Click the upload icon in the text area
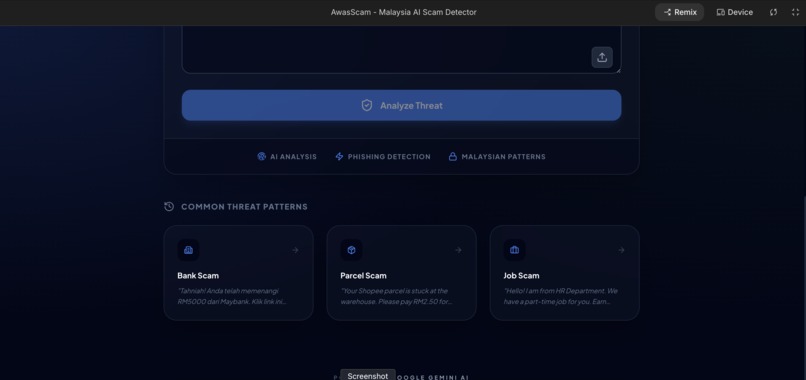 [602, 58]
